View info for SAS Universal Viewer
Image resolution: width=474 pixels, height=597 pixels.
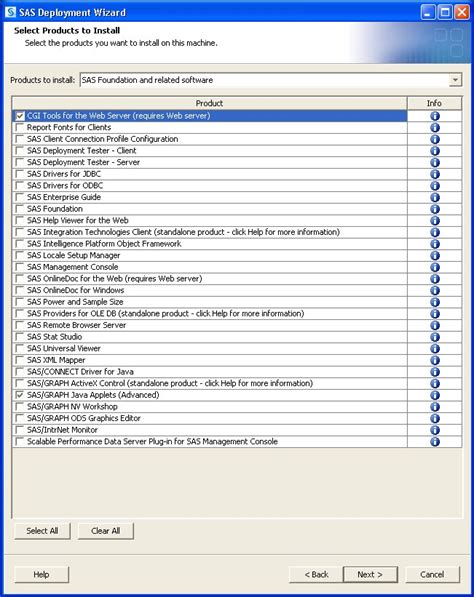click(x=435, y=348)
